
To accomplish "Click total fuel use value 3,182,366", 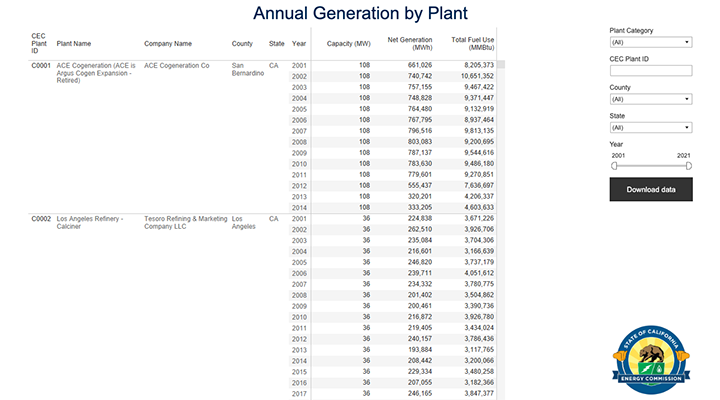I will pos(479,383).
